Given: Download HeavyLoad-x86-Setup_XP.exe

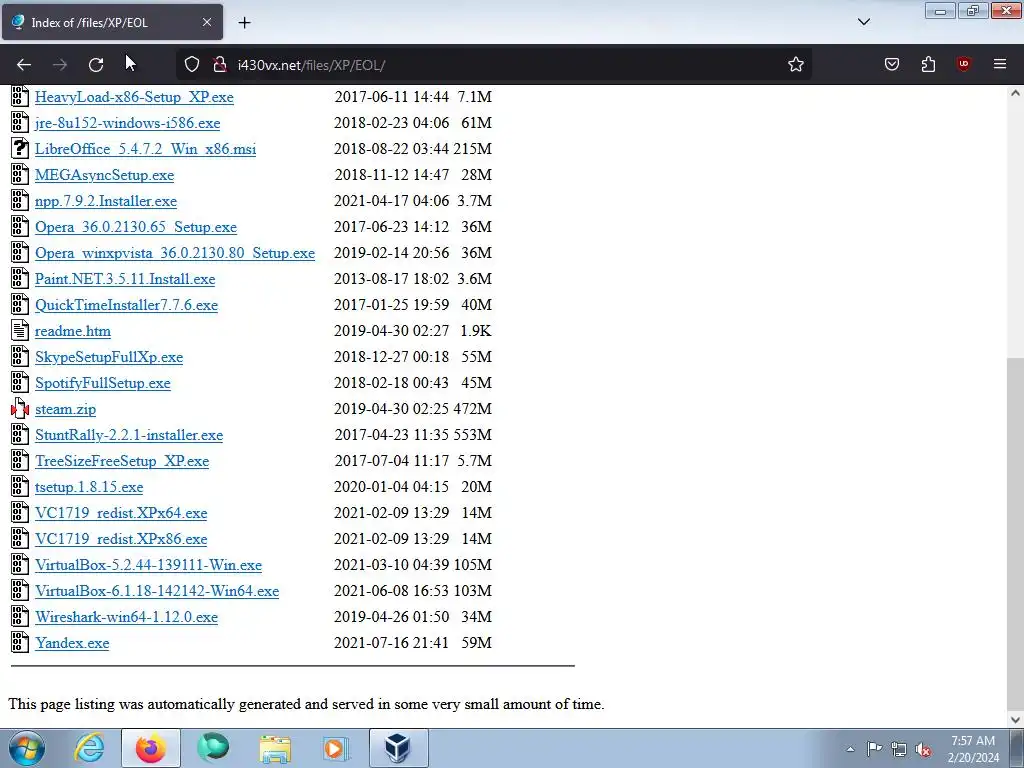Looking at the screenshot, I should point(134,97).
